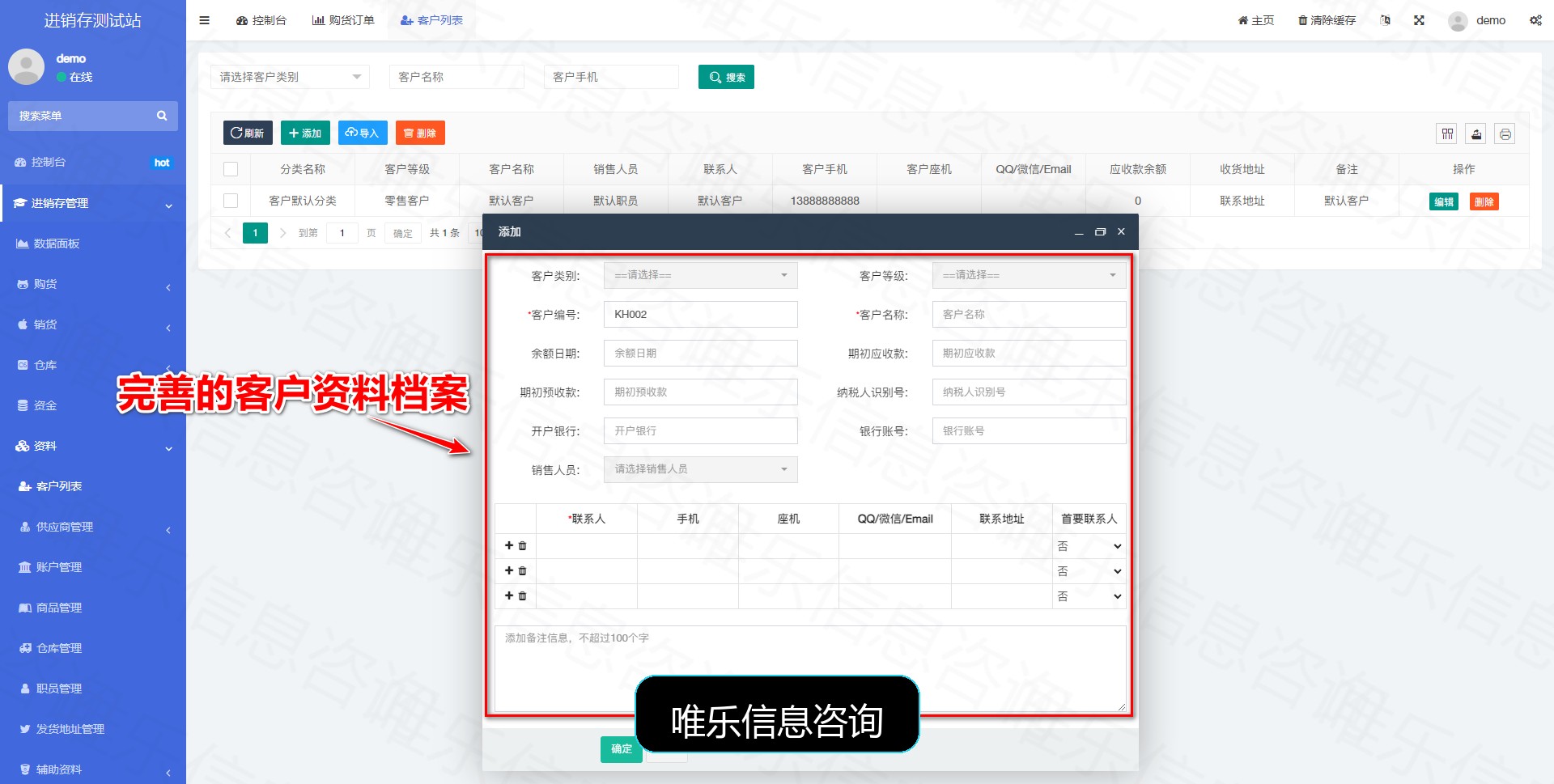Switch to the 购货订单 tab

tap(343, 20)
